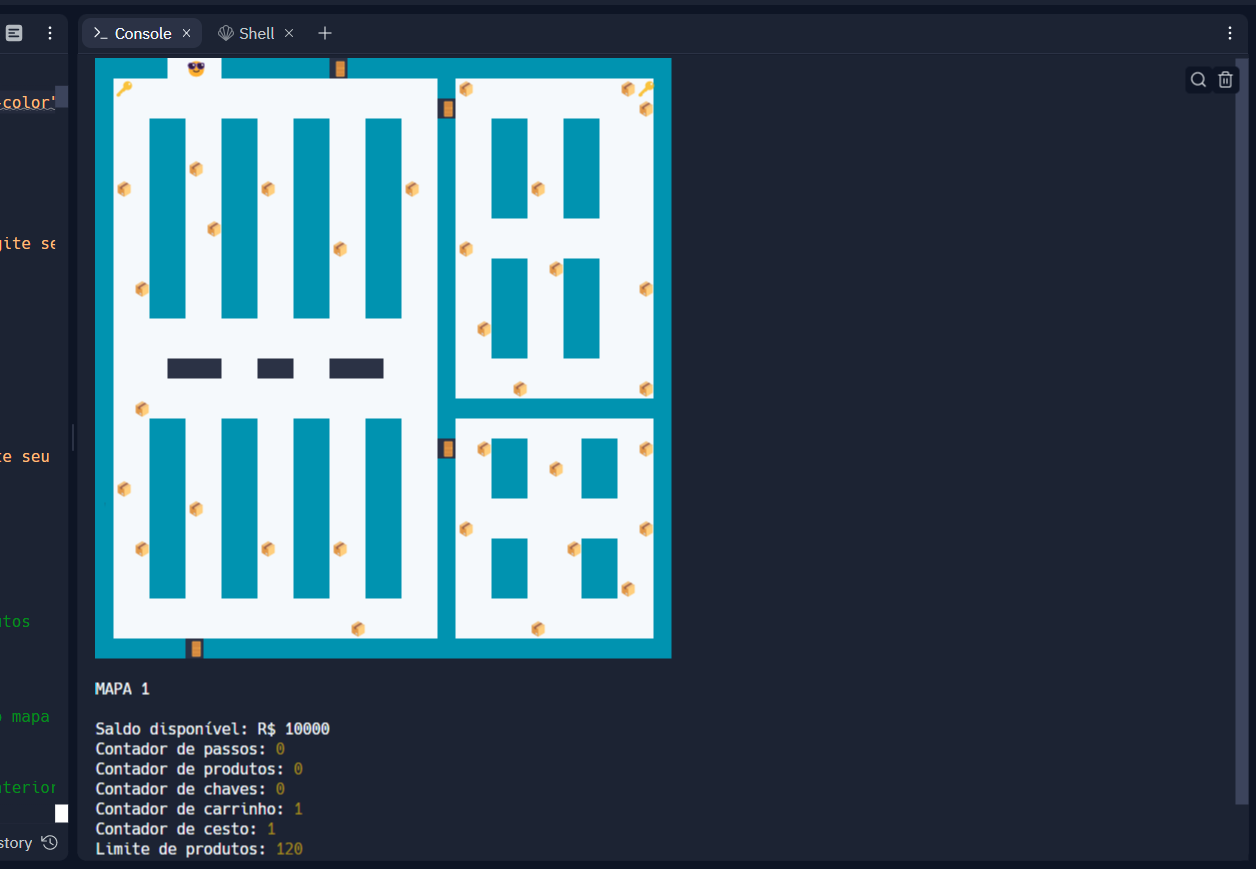
Task: Click the player emoji at the top of the map
Action: (x=196, y=68)
